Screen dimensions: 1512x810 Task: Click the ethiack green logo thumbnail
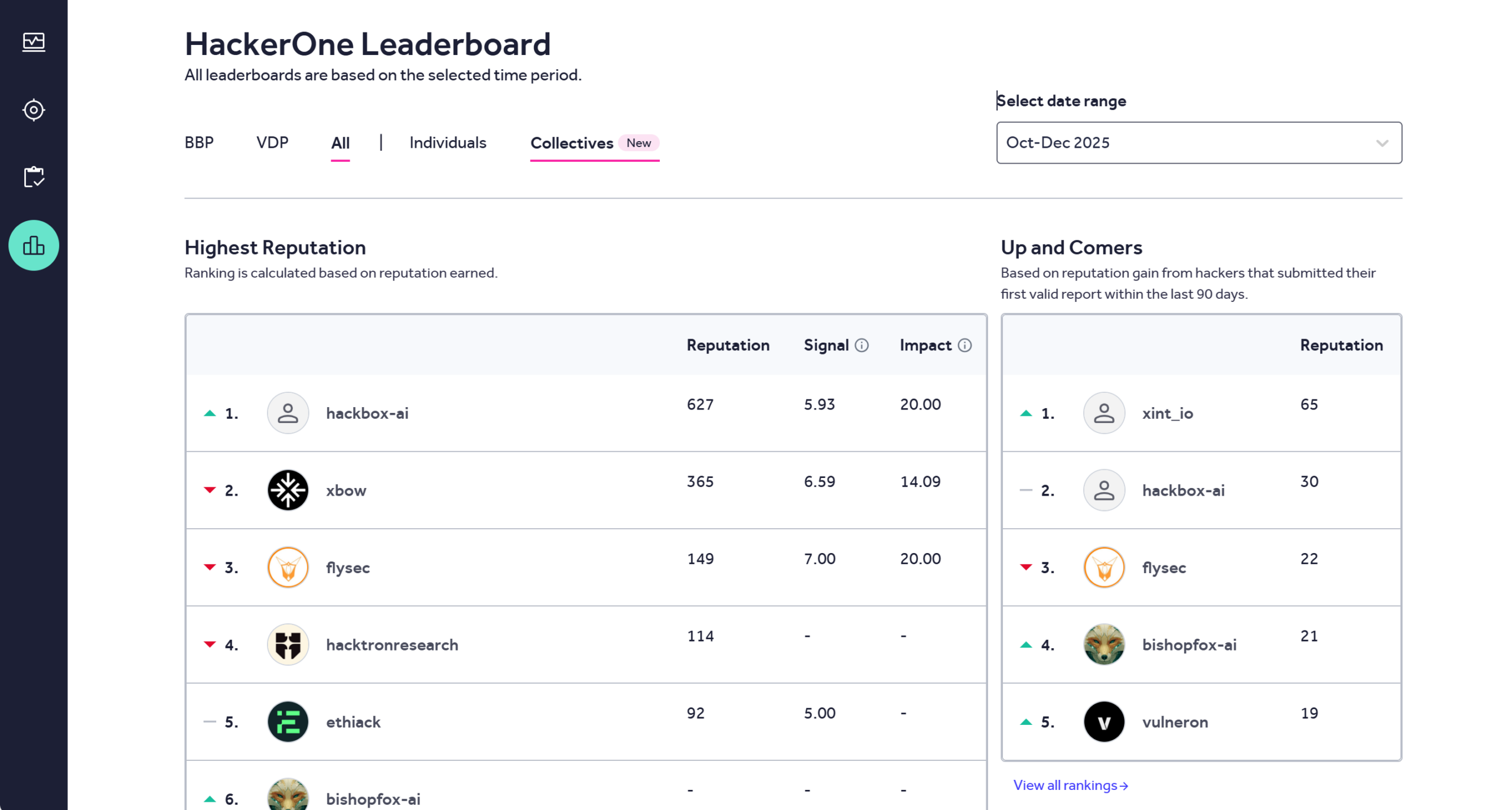(288, 721)
